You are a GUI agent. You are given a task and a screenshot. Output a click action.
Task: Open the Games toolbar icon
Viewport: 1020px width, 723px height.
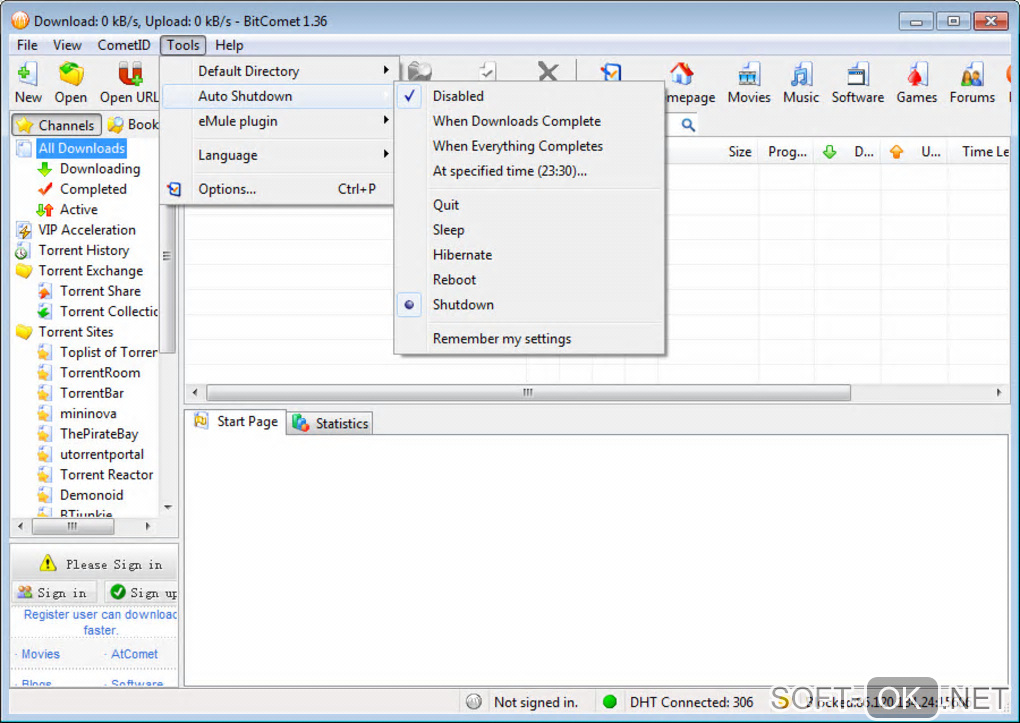[916, 74]
